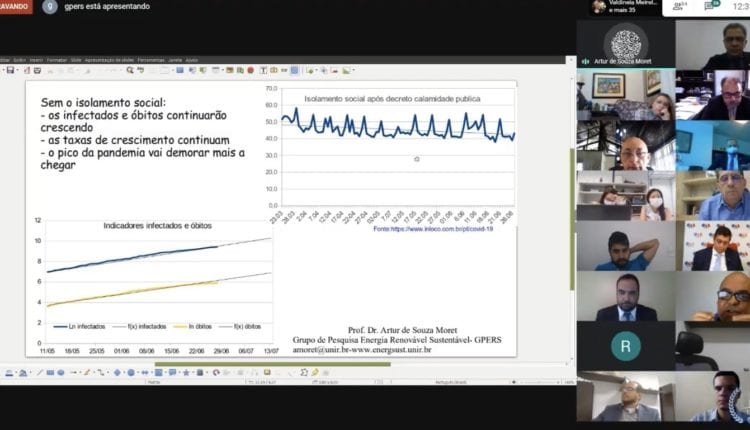Viewport: 750px width, 430px height.
Task: Open the Meet chat messages icon
Action: pos(711,7)
